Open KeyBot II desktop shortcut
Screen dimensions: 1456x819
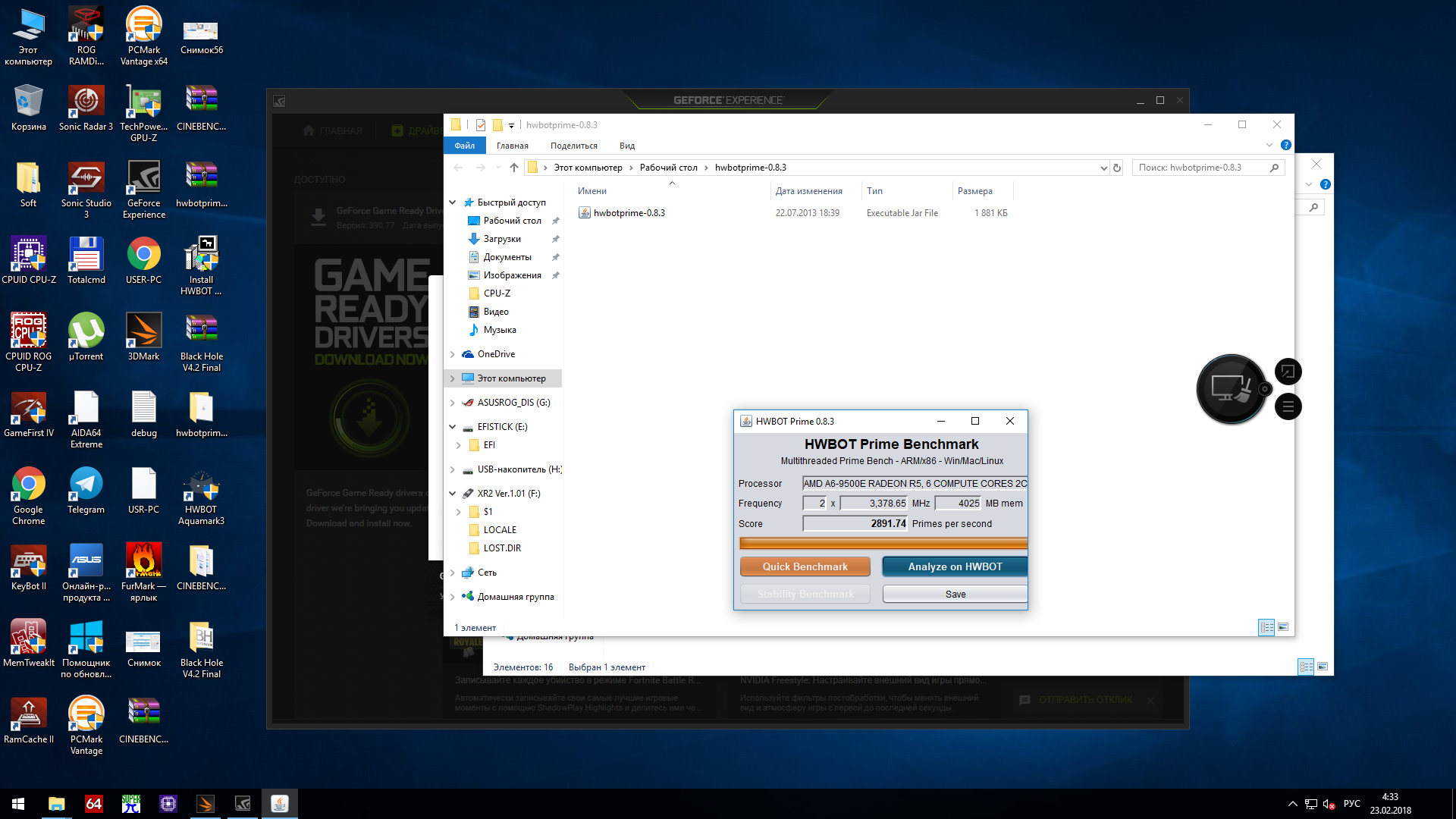28,566
